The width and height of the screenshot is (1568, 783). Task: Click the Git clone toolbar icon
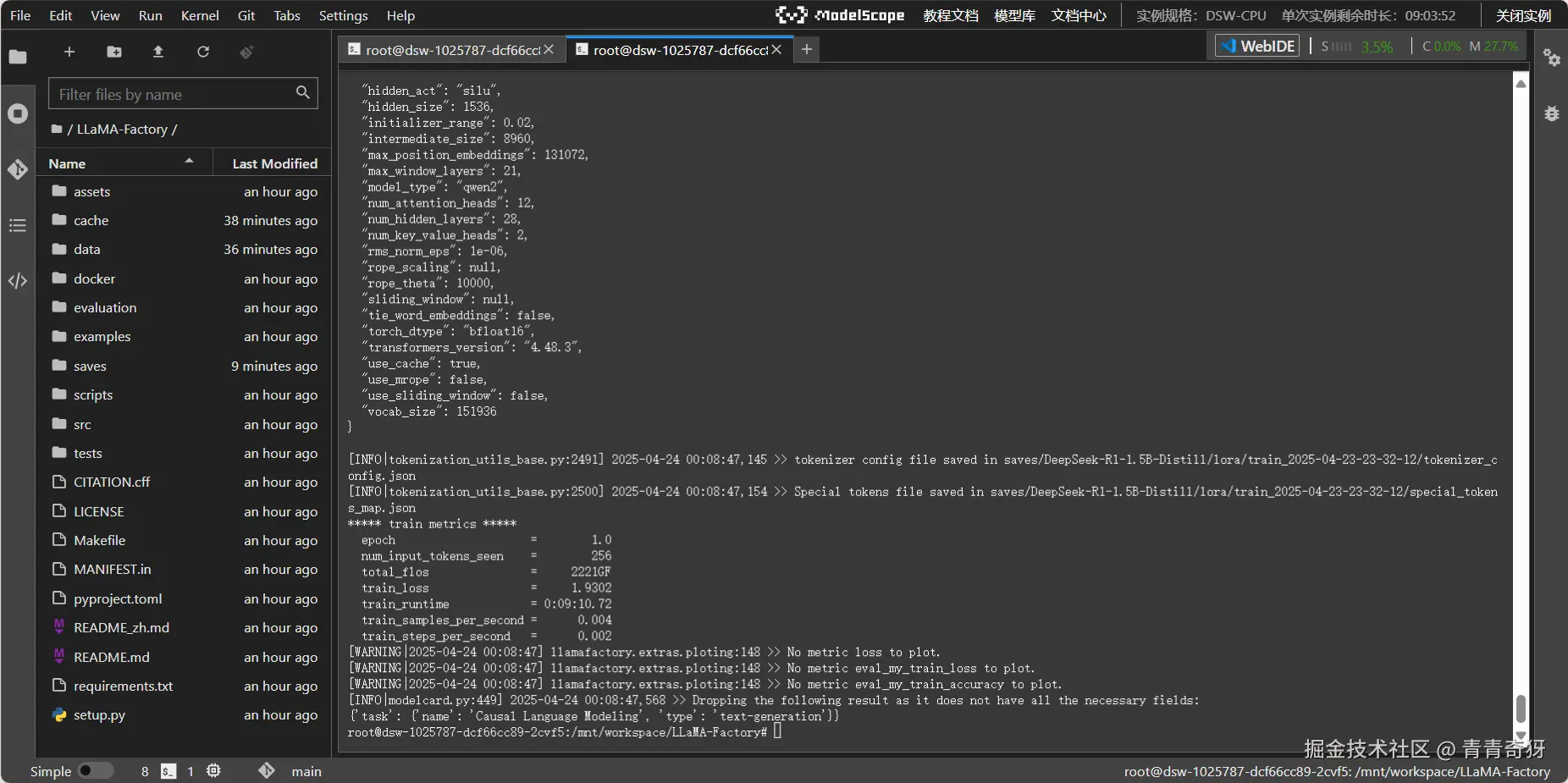coord(246,52)
